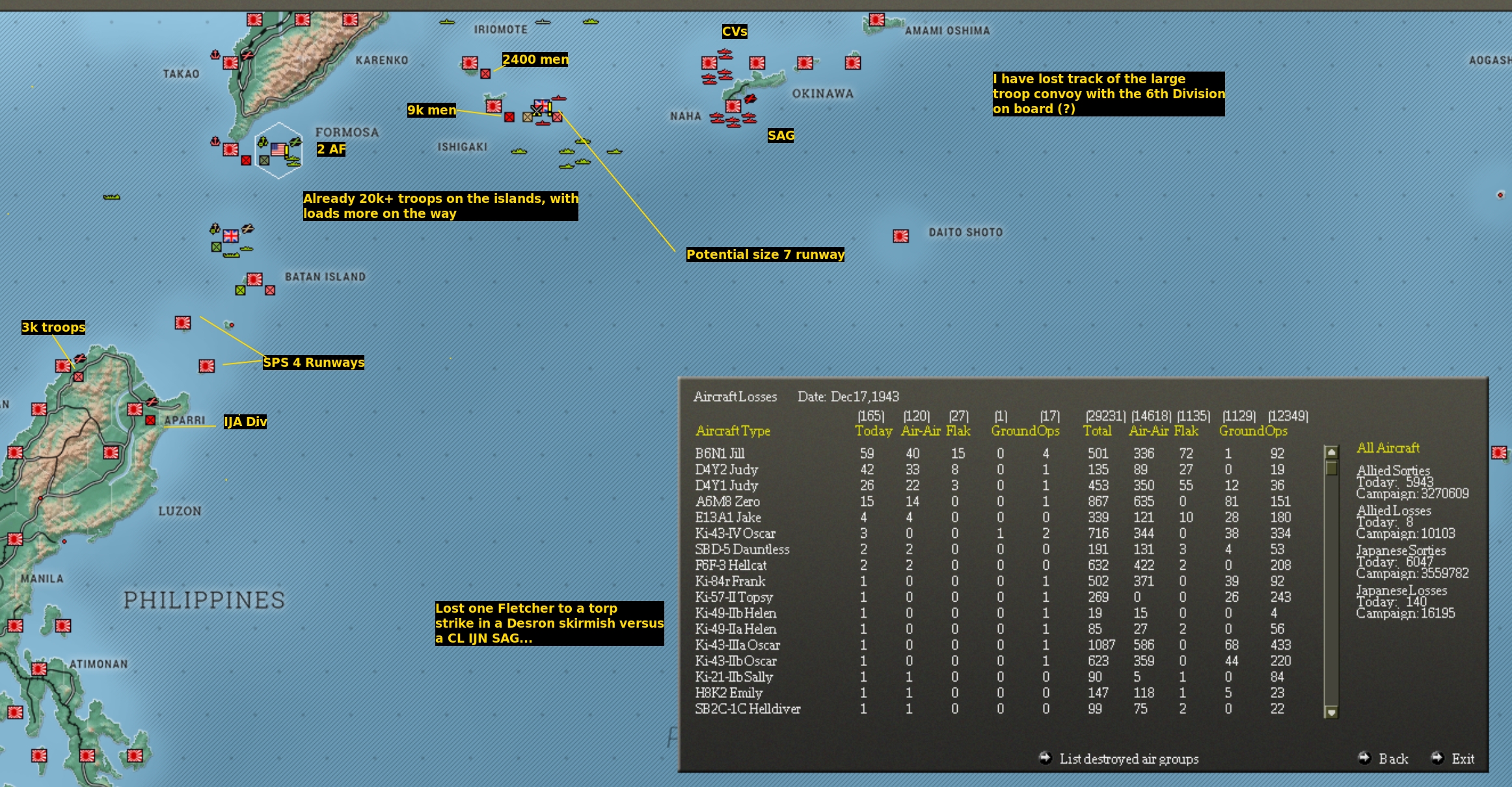
Task: Click the scrollbar thumb in the losses list
Action: 1331,468
